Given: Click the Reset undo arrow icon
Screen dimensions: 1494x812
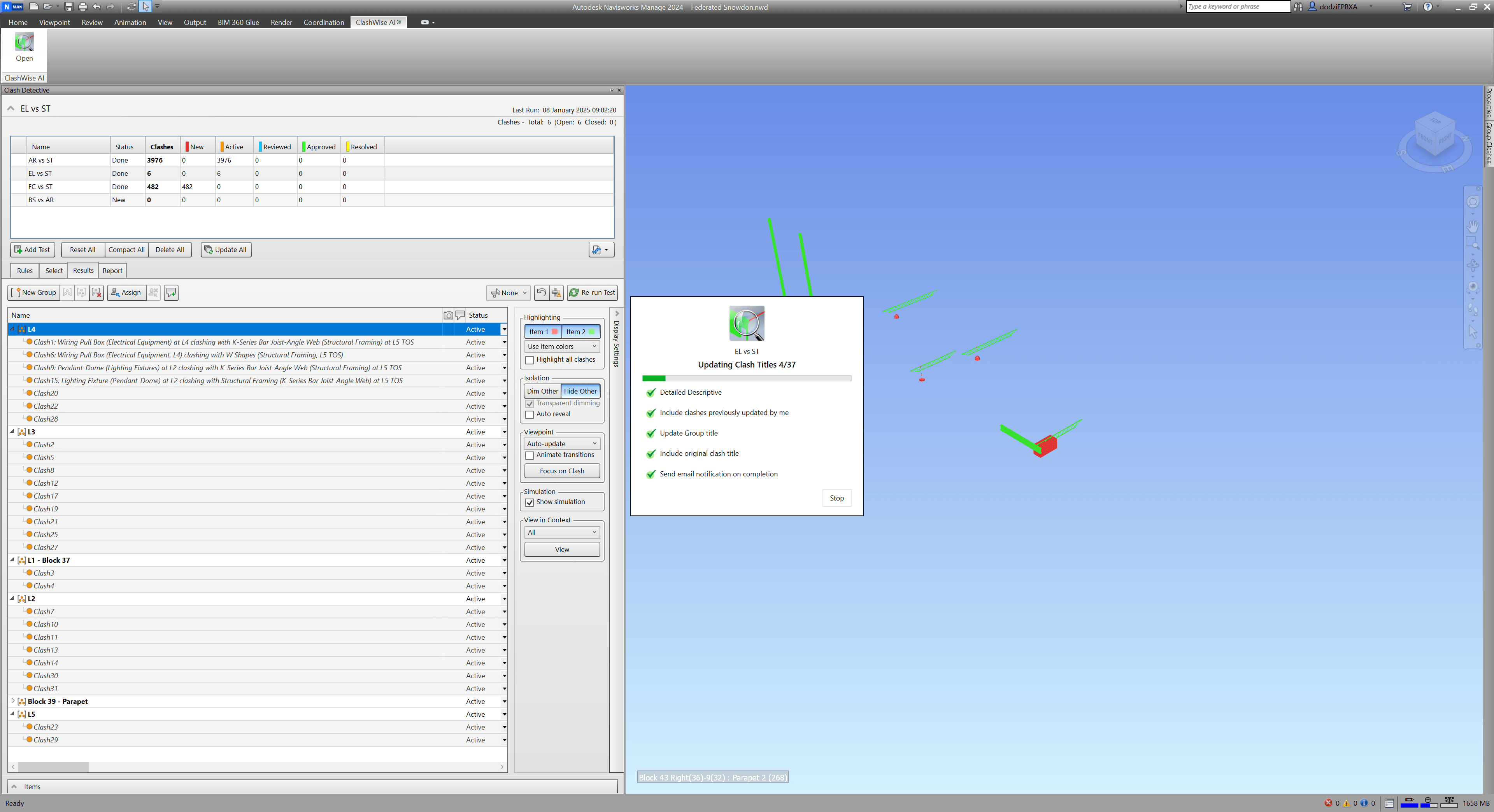Looking at the screenshot, I should (541, 293).
